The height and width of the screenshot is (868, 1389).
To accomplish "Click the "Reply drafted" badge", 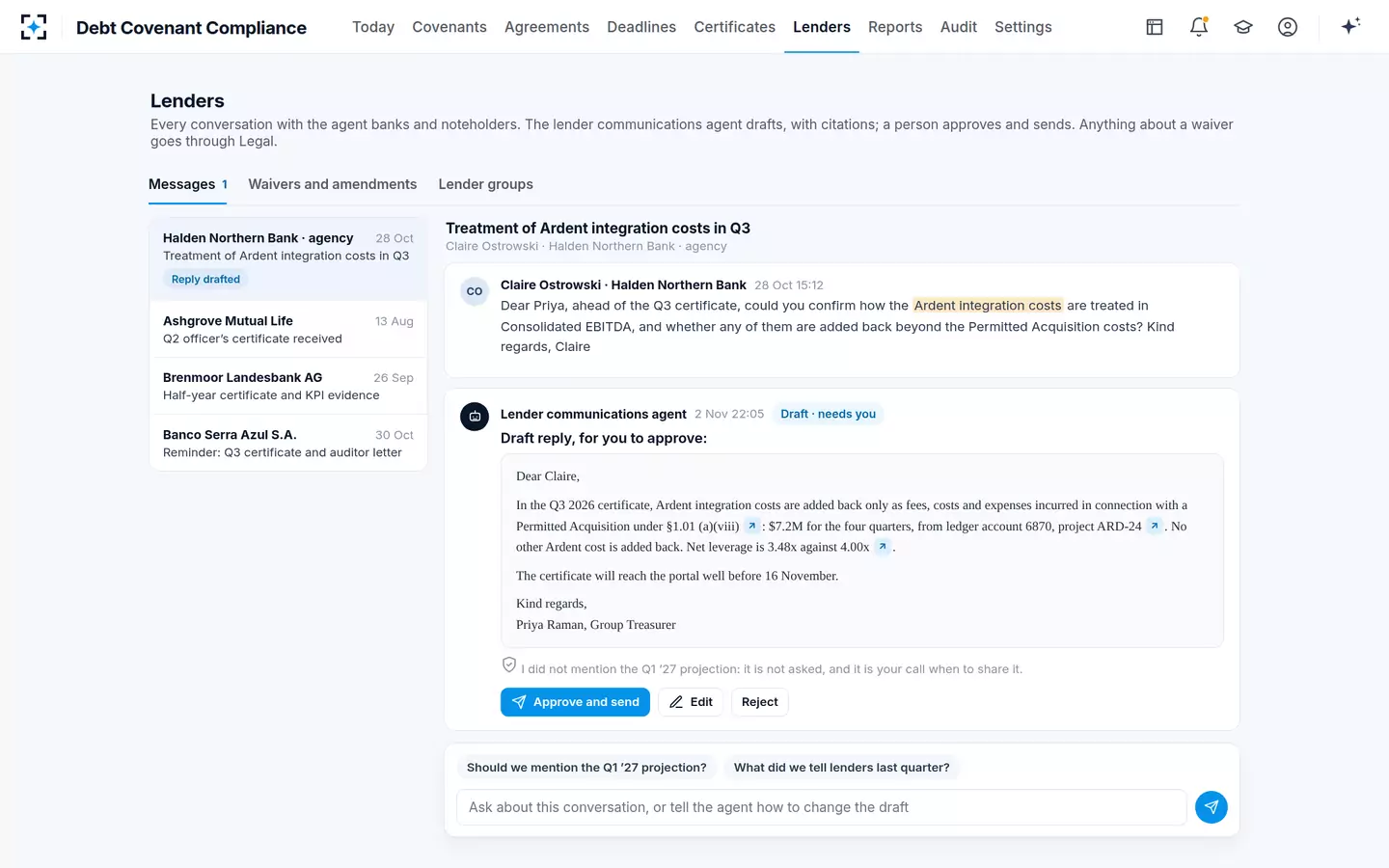I will click(205, 280).
